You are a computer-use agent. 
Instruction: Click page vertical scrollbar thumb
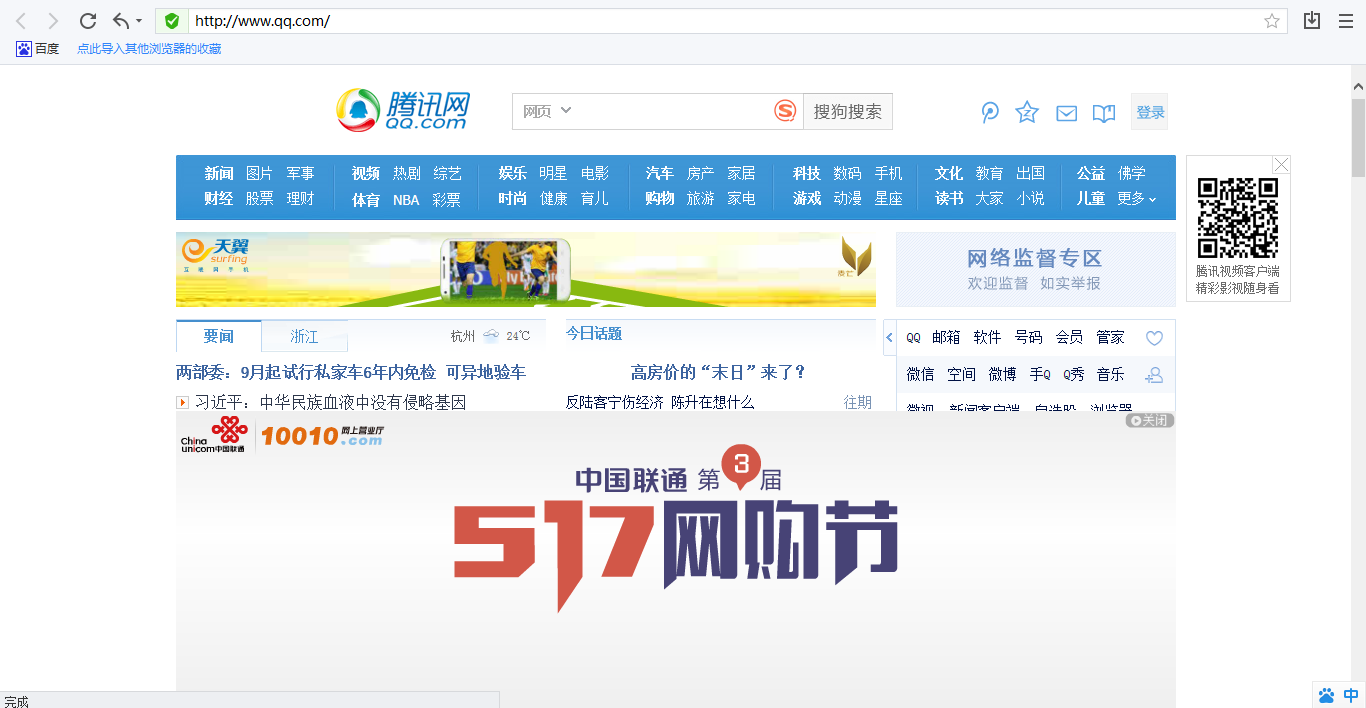click(x=1358, y=137)
